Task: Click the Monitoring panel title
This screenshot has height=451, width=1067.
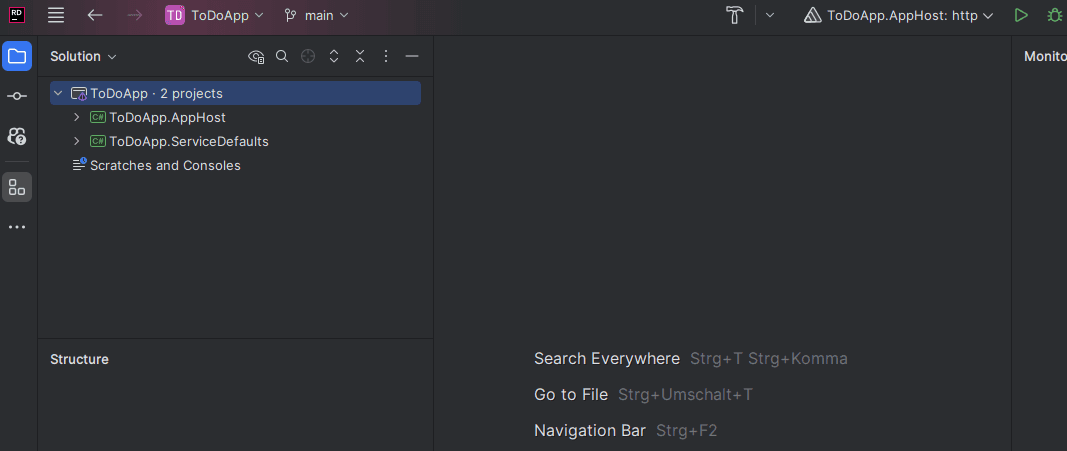Action: [x=1045, y=57]
